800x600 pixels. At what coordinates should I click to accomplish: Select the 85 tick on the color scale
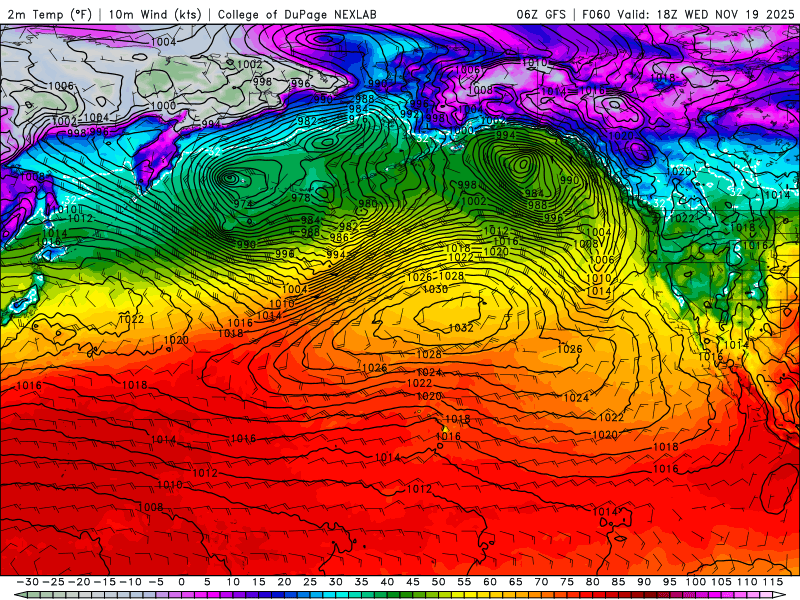coord(618,582)
